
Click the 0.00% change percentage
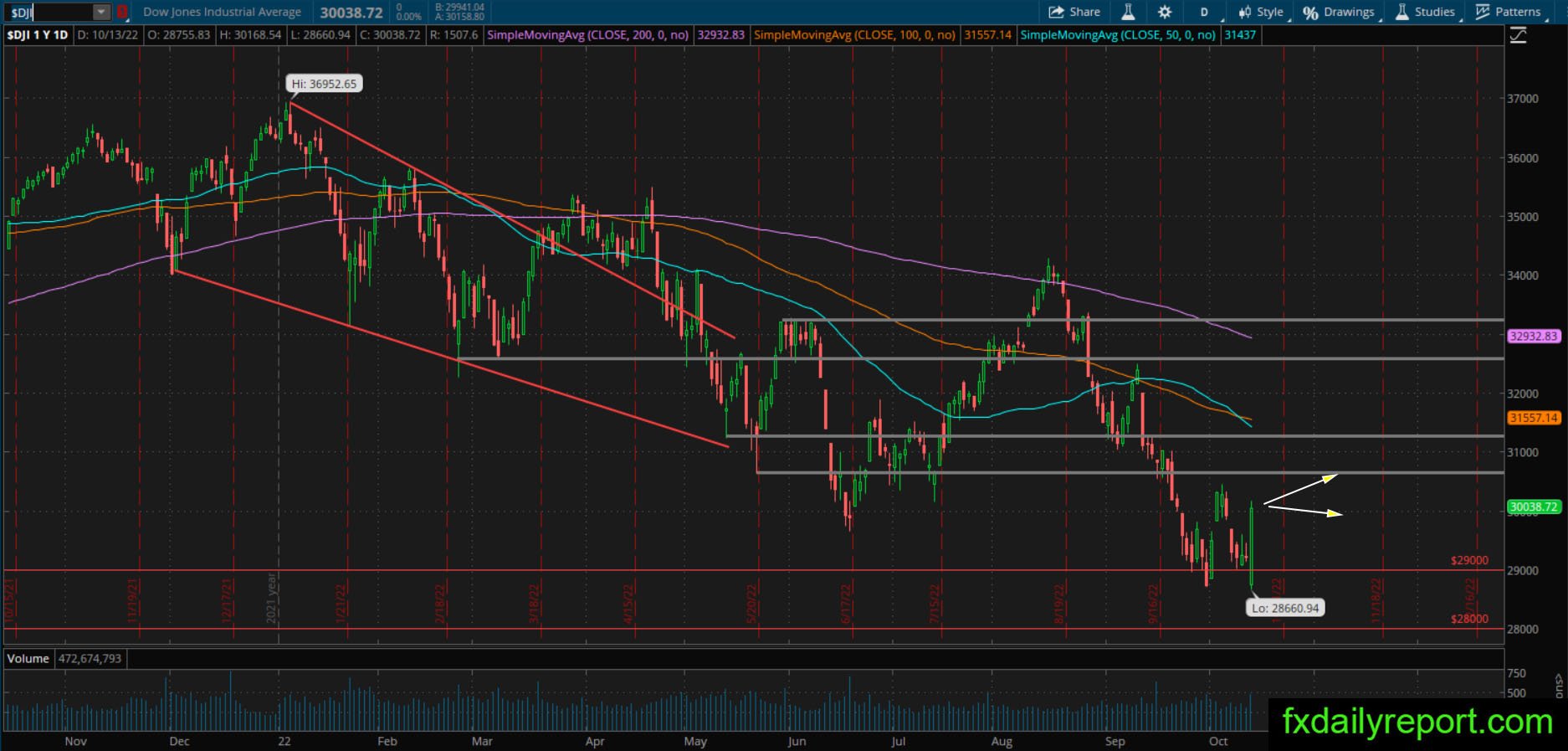[x=409, y=17]
